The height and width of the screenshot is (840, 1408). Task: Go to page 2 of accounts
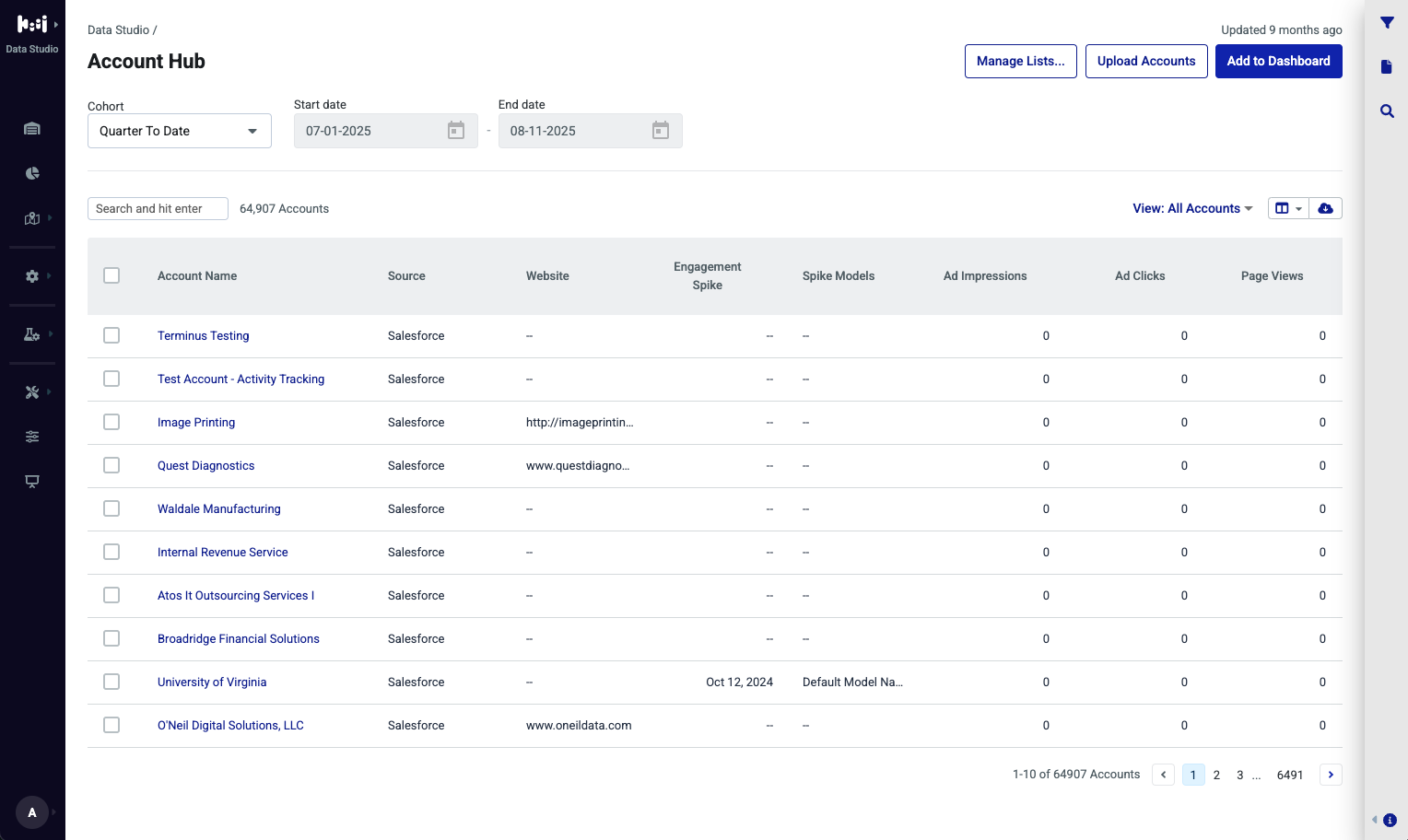click(x=1216, y=775)
